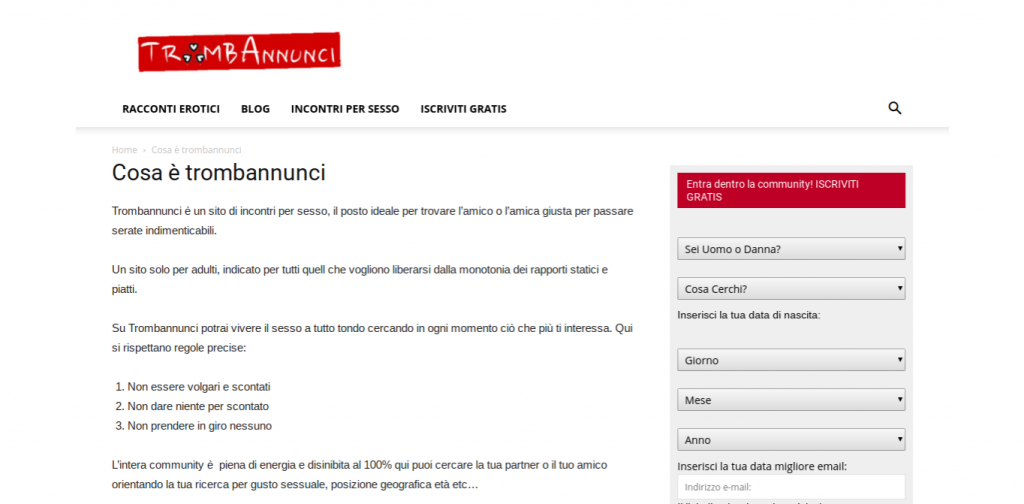The height and width of the screenshot is (504, 1024).
Task: Expand the Anno dropdown
Action: 791,439
